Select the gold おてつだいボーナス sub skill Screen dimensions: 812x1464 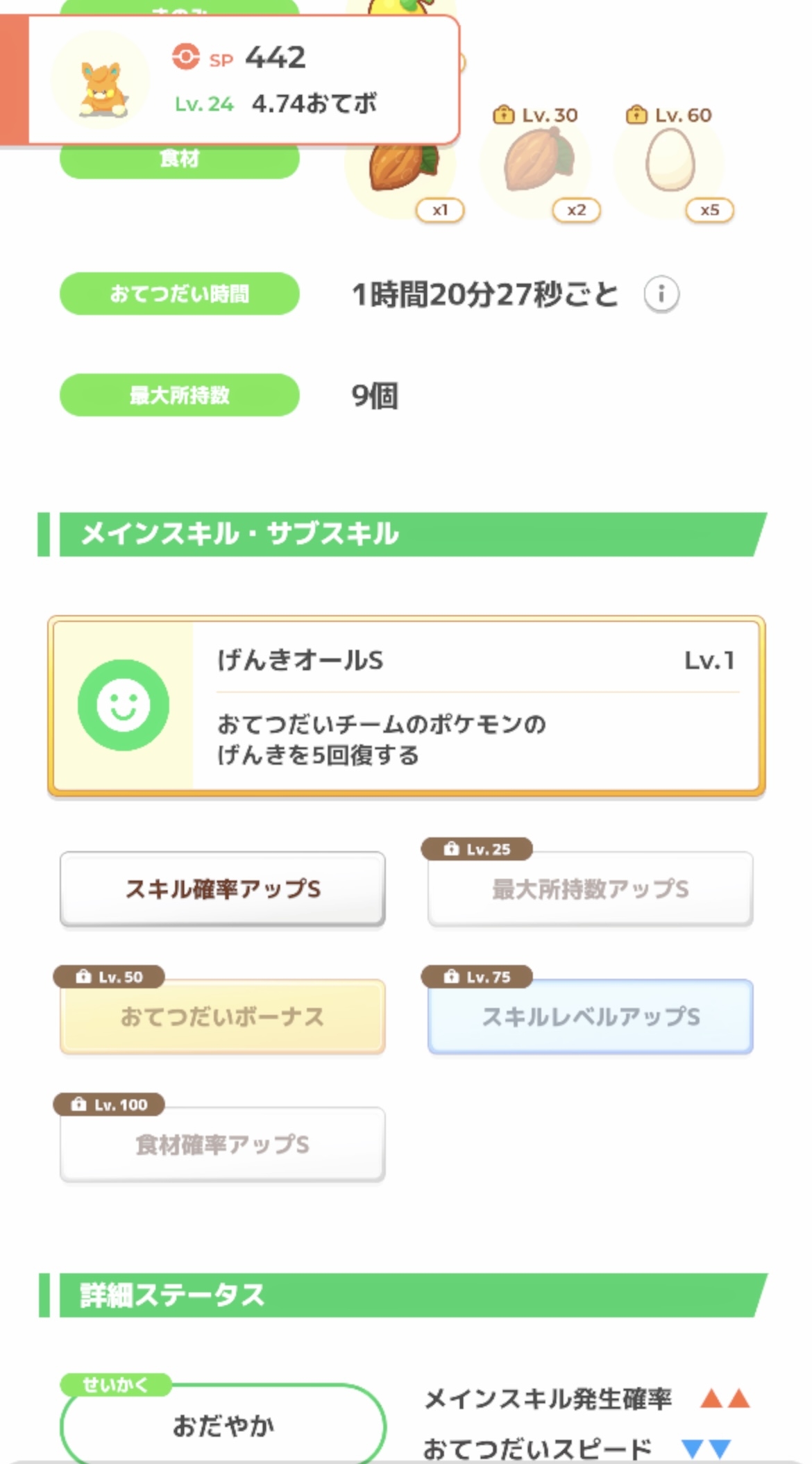coord(223,1017)
